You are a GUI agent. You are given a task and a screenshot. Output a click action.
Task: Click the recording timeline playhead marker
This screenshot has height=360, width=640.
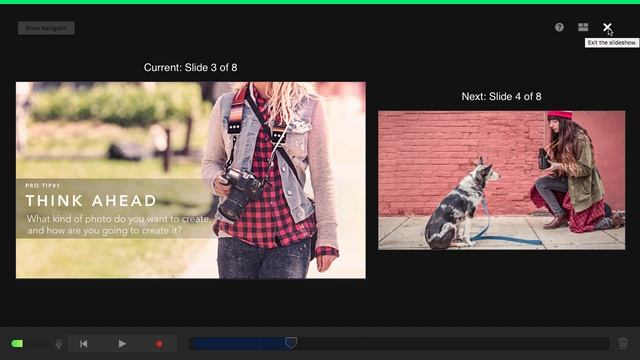pos(291,343)
